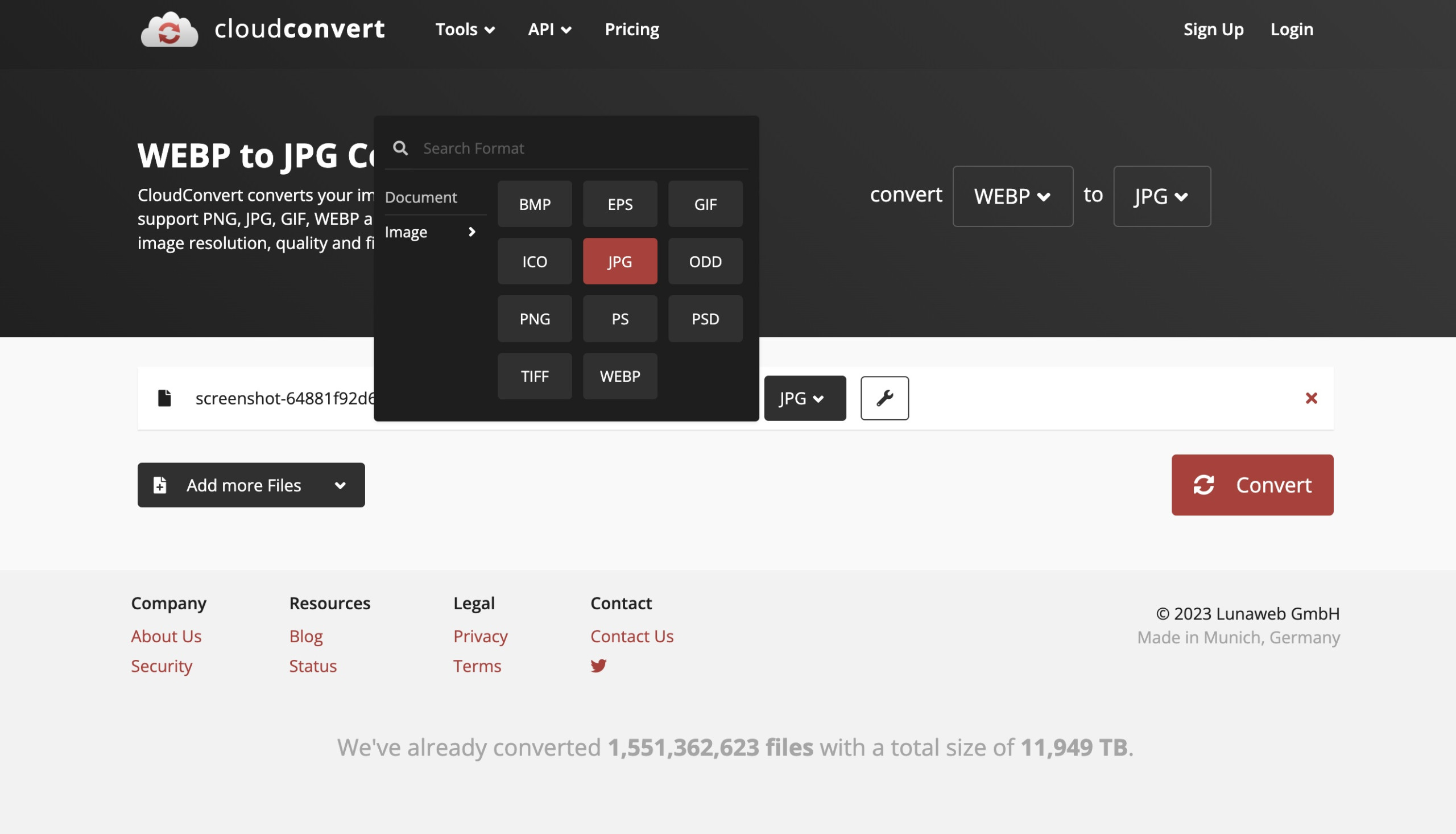Image resolution: width=1456 pixels, height=834 pixels.
Task: Select the GIF format icon
Action: [x=705, y=203]
